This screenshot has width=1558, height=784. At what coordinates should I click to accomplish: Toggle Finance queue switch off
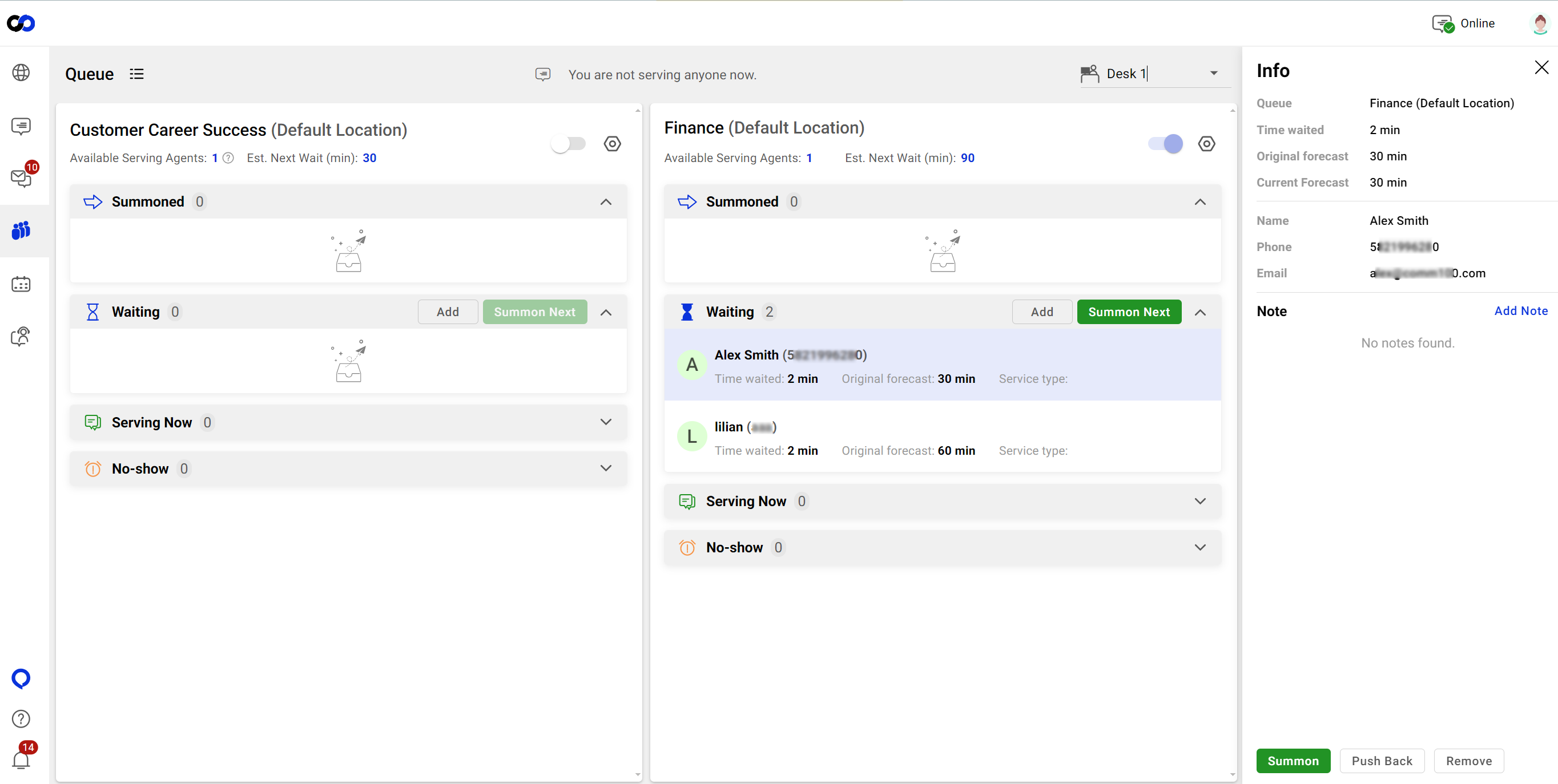pyautogui.click(x=1165, y=144)
